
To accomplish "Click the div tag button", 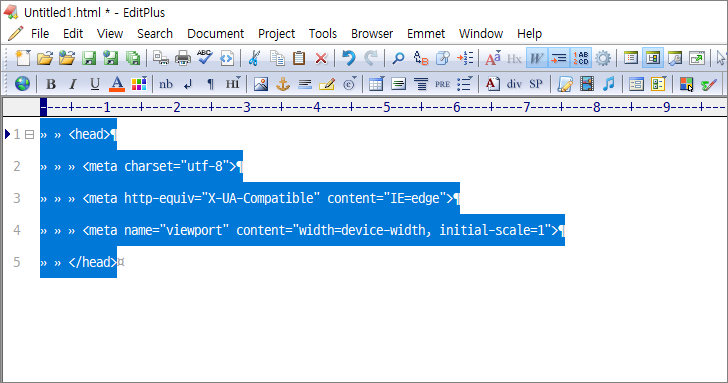I will point(514,84).
